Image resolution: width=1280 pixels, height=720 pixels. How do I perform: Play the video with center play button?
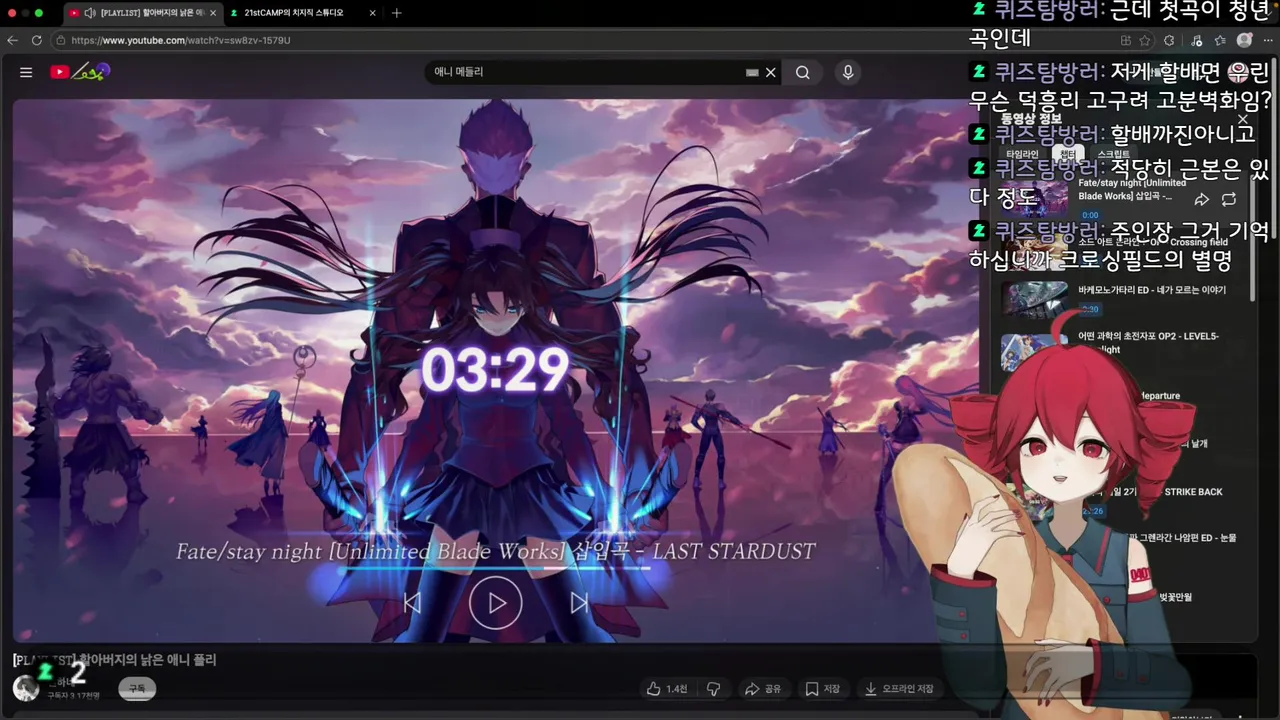(496, 603)
